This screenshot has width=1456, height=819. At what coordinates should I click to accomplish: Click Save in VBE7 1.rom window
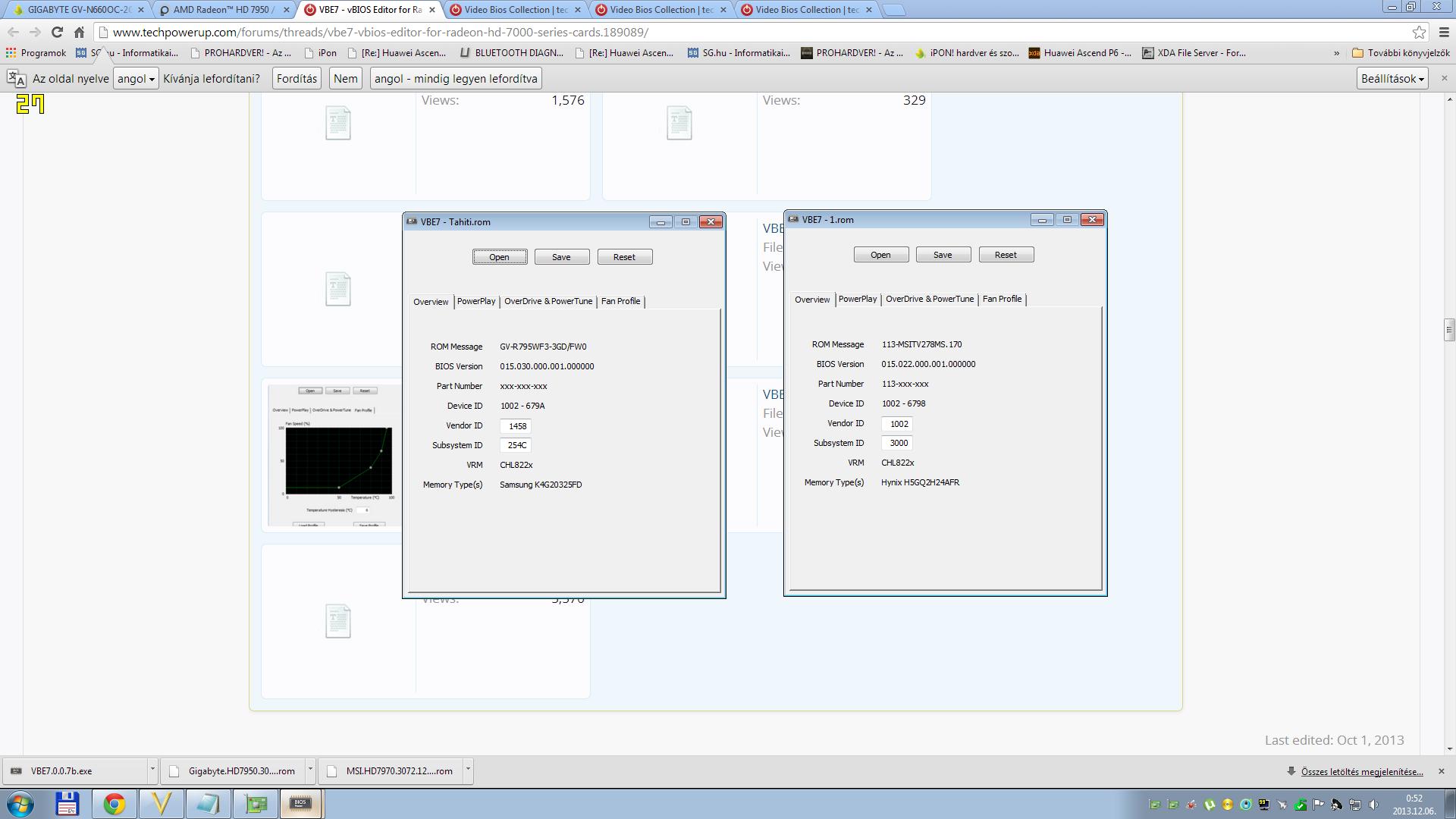pos(943,255)
